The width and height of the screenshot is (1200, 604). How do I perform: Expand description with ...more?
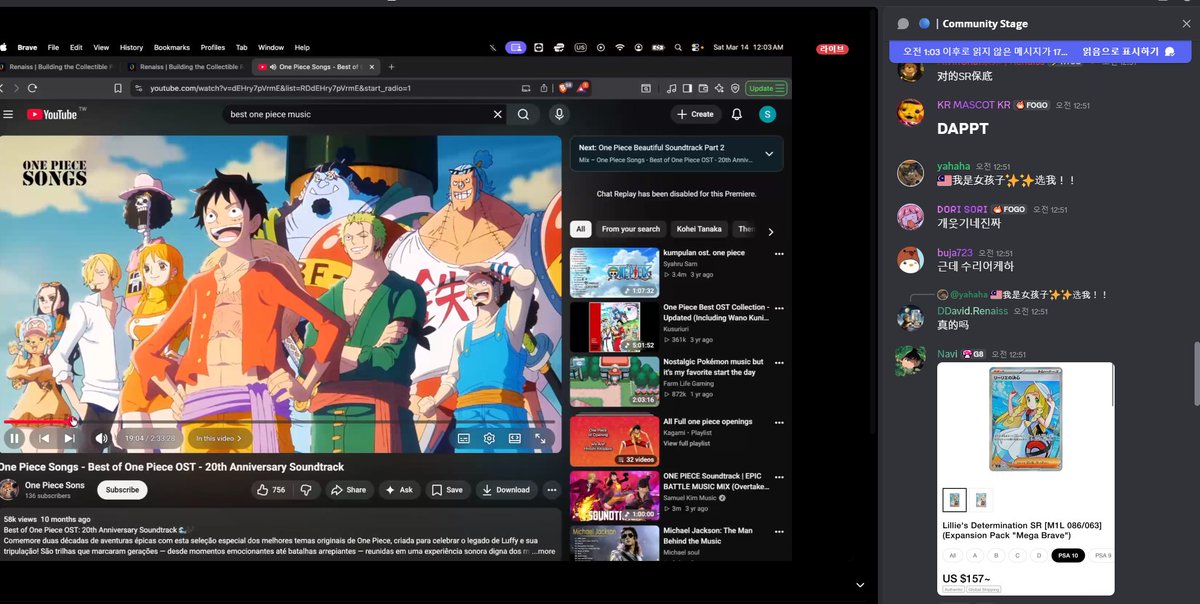pos(544,551)
